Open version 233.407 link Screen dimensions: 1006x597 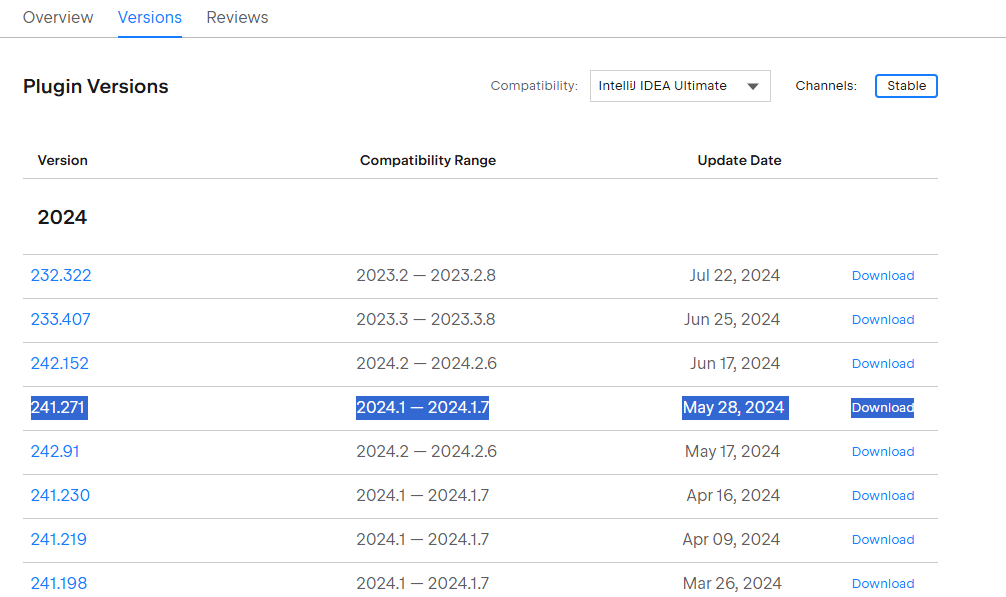coord(60,319)
